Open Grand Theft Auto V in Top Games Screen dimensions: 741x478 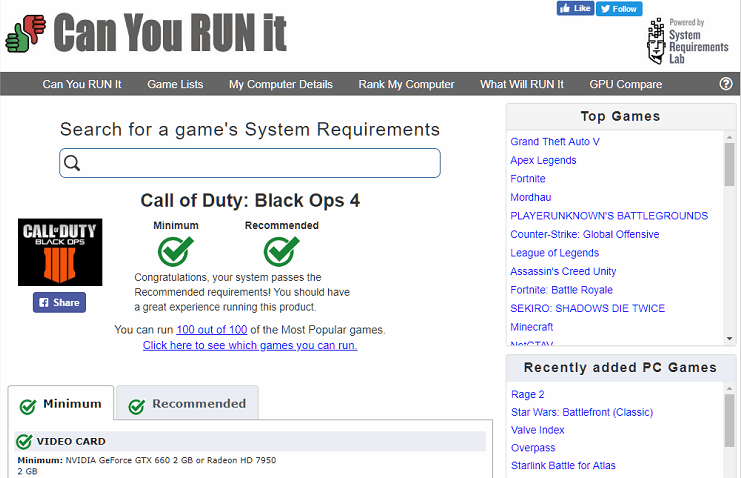point(555,142)
